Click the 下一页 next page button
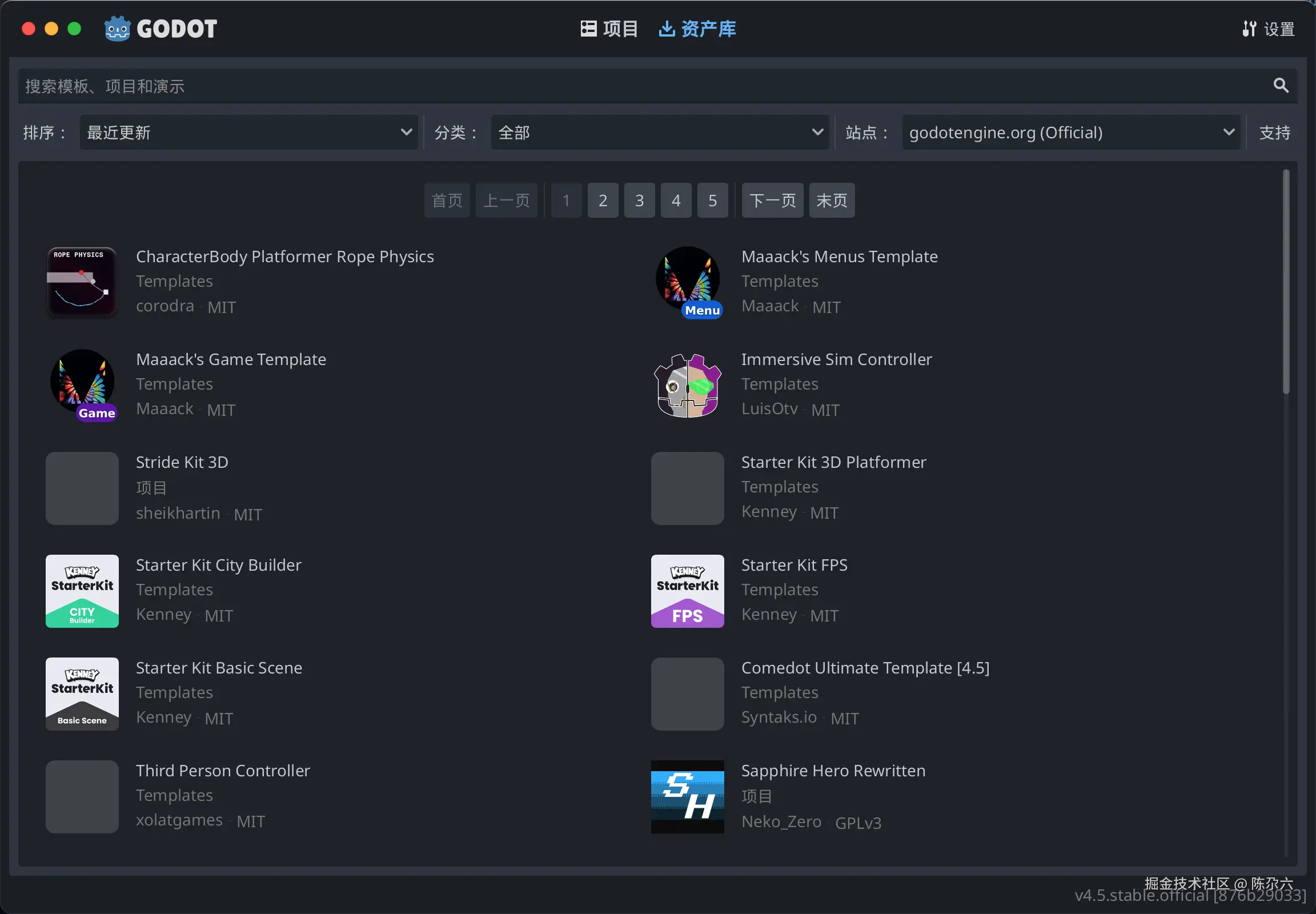This screenshot has width=1316, height=914. click(x=772, y=201)
